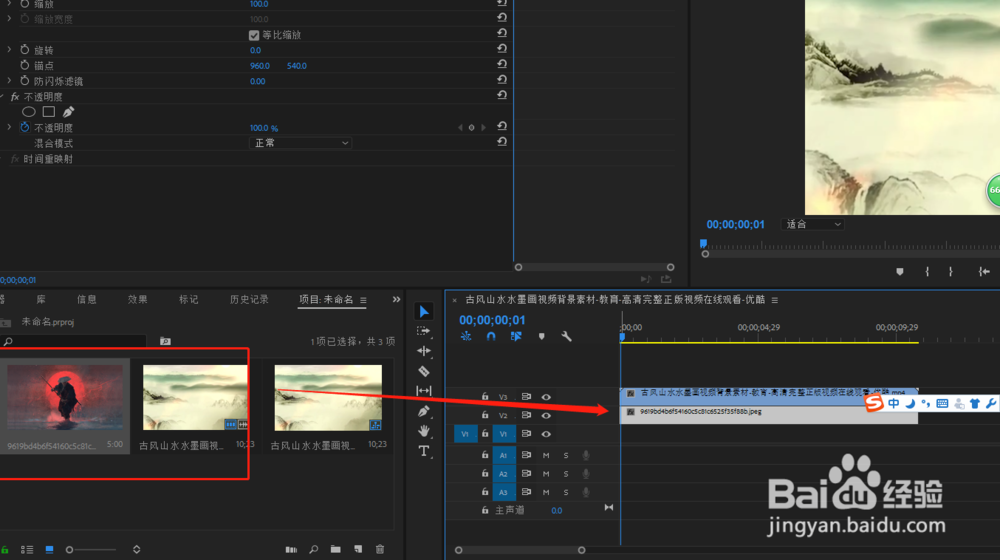The width and height of the screenshot is (1000, 560).
Task: Click the project search field
Action: tap(74, 342)
